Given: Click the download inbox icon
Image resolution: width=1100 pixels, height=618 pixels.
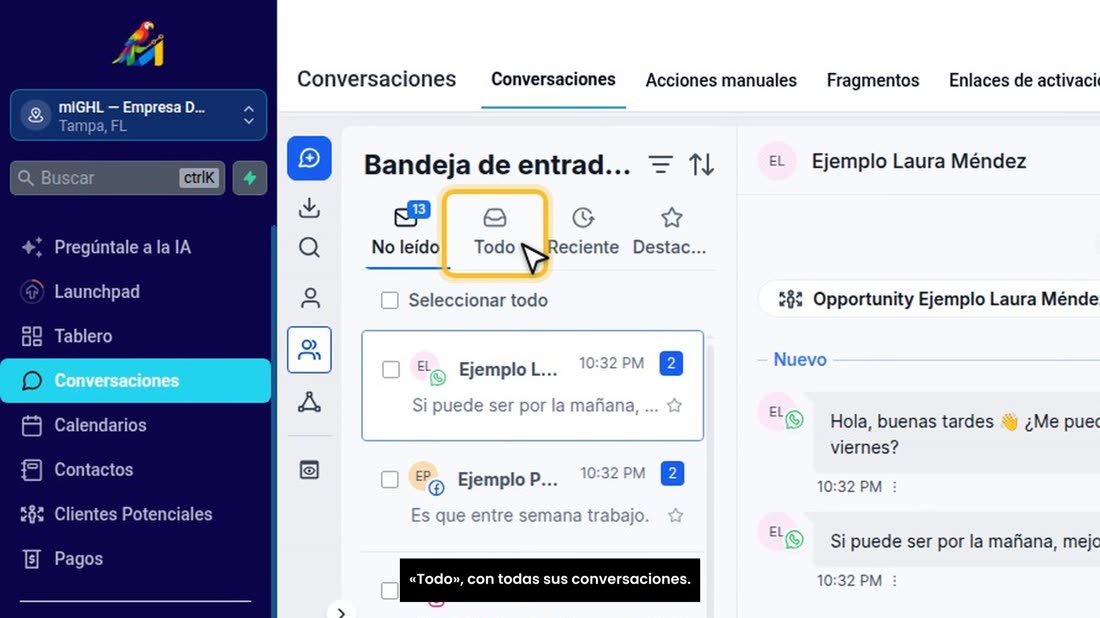Looking at the screenshot, I should pyautogui.click(x=309, y=208).
